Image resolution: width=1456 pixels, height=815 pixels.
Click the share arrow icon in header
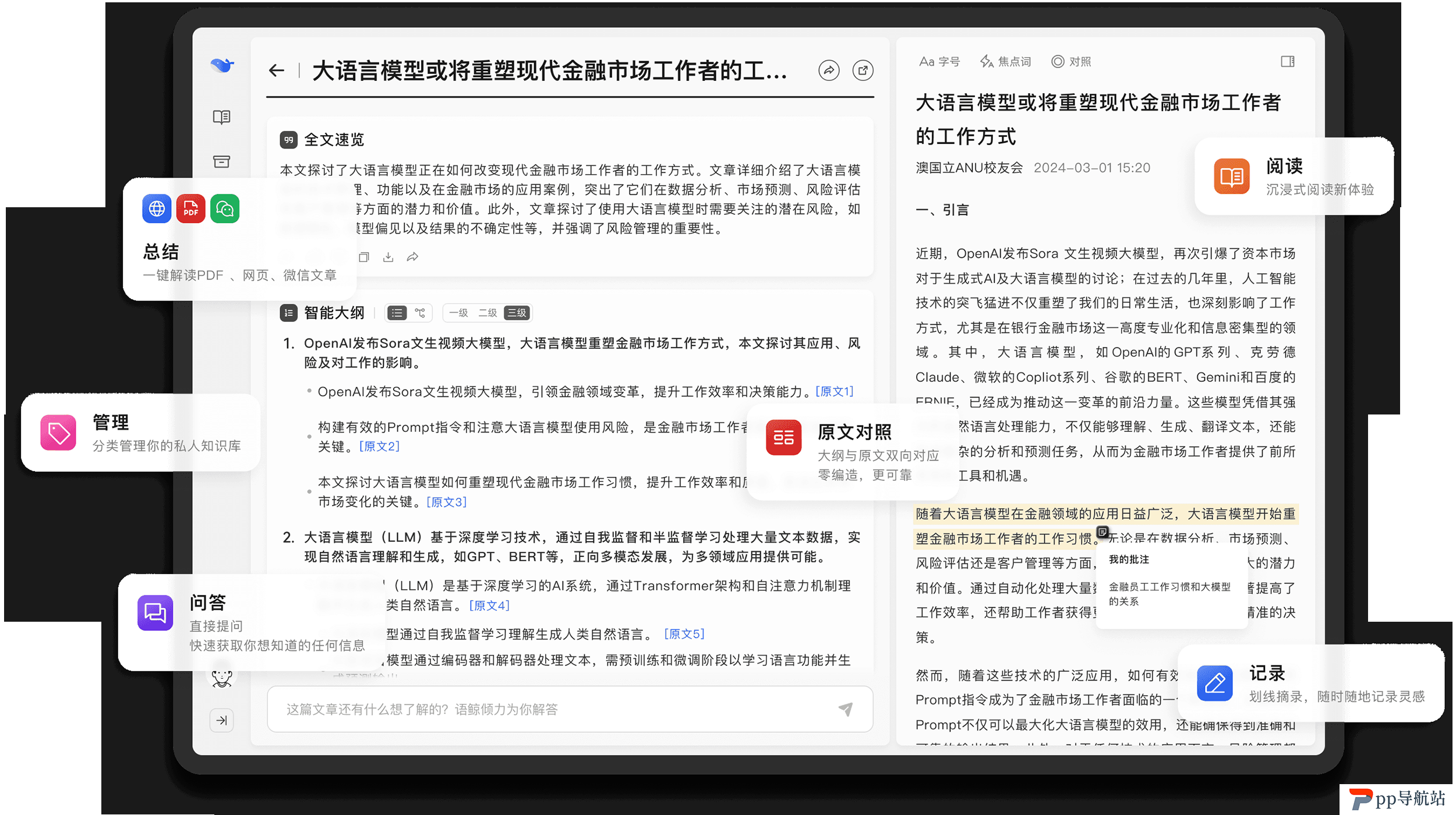[x=829, y=70]
